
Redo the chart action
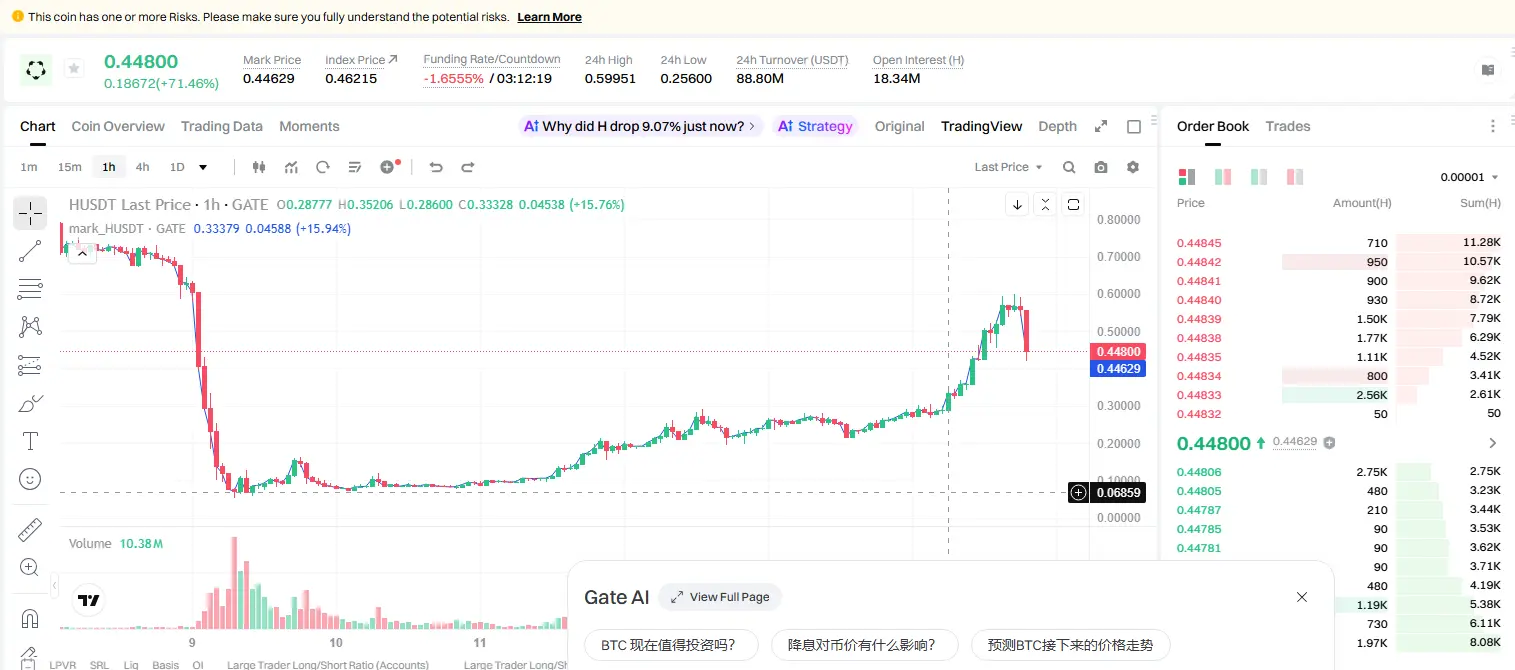pos(467,167)
